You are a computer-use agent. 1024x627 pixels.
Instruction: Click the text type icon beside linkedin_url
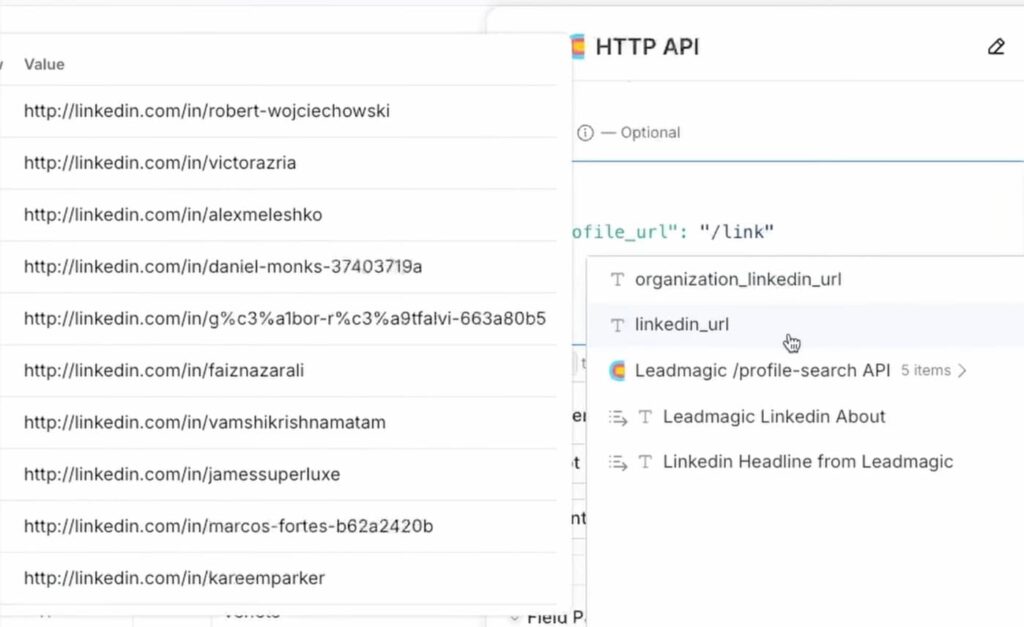point(617,325)
